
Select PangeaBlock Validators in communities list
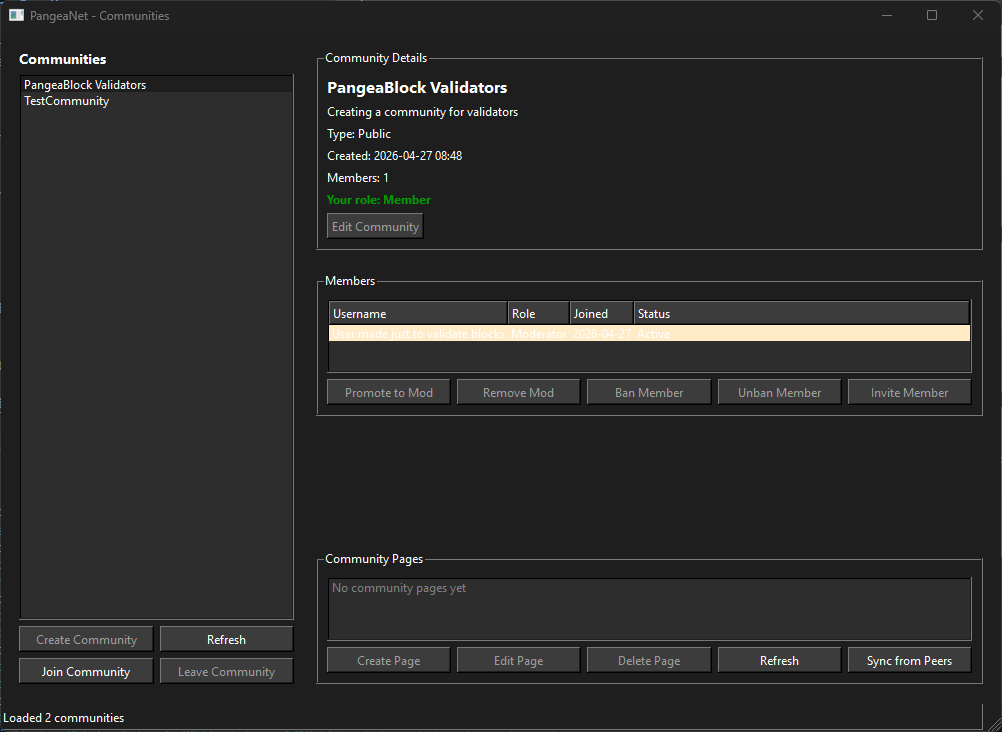click(x=157, y=84)
